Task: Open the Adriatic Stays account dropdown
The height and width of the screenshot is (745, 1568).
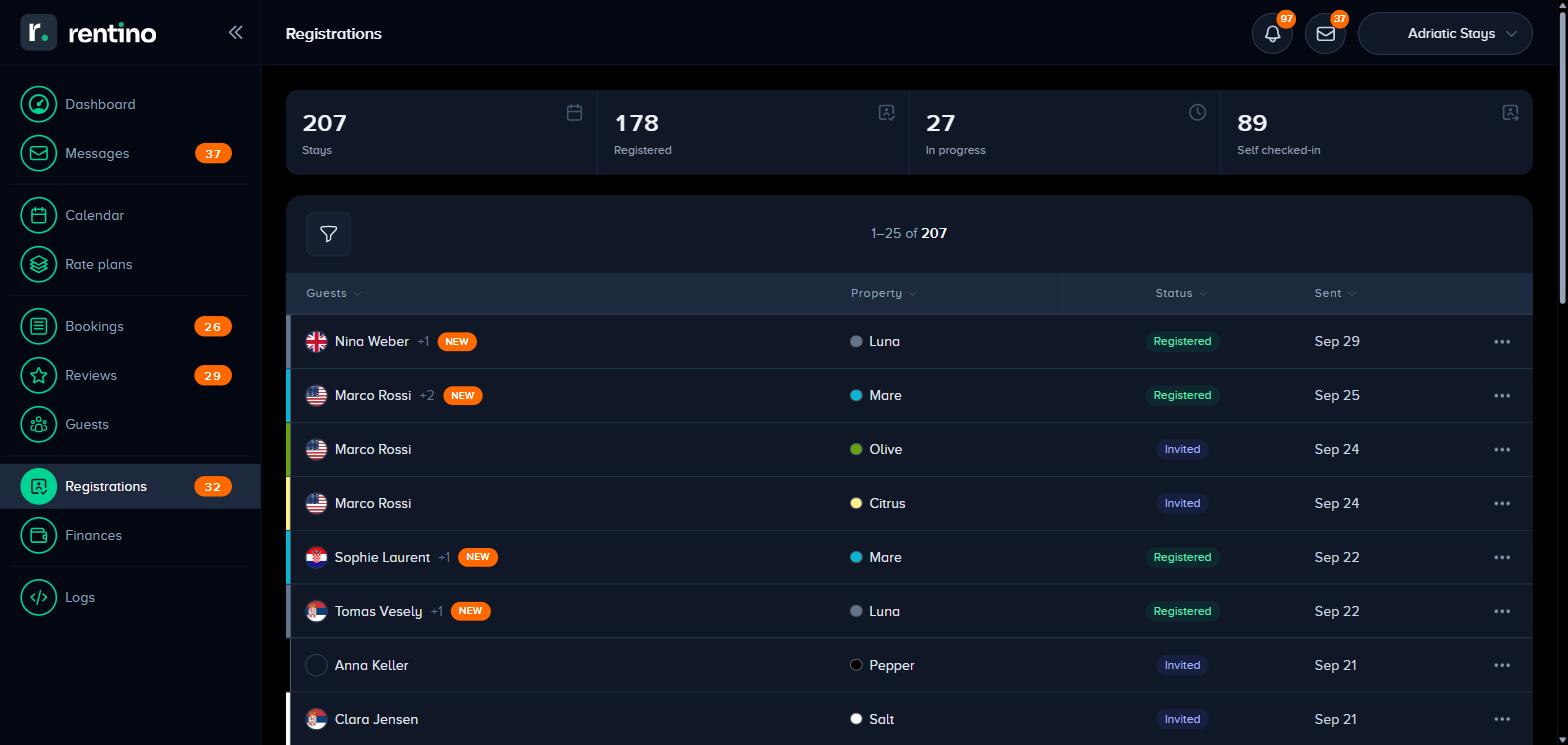Action: tap(1445, 34)
